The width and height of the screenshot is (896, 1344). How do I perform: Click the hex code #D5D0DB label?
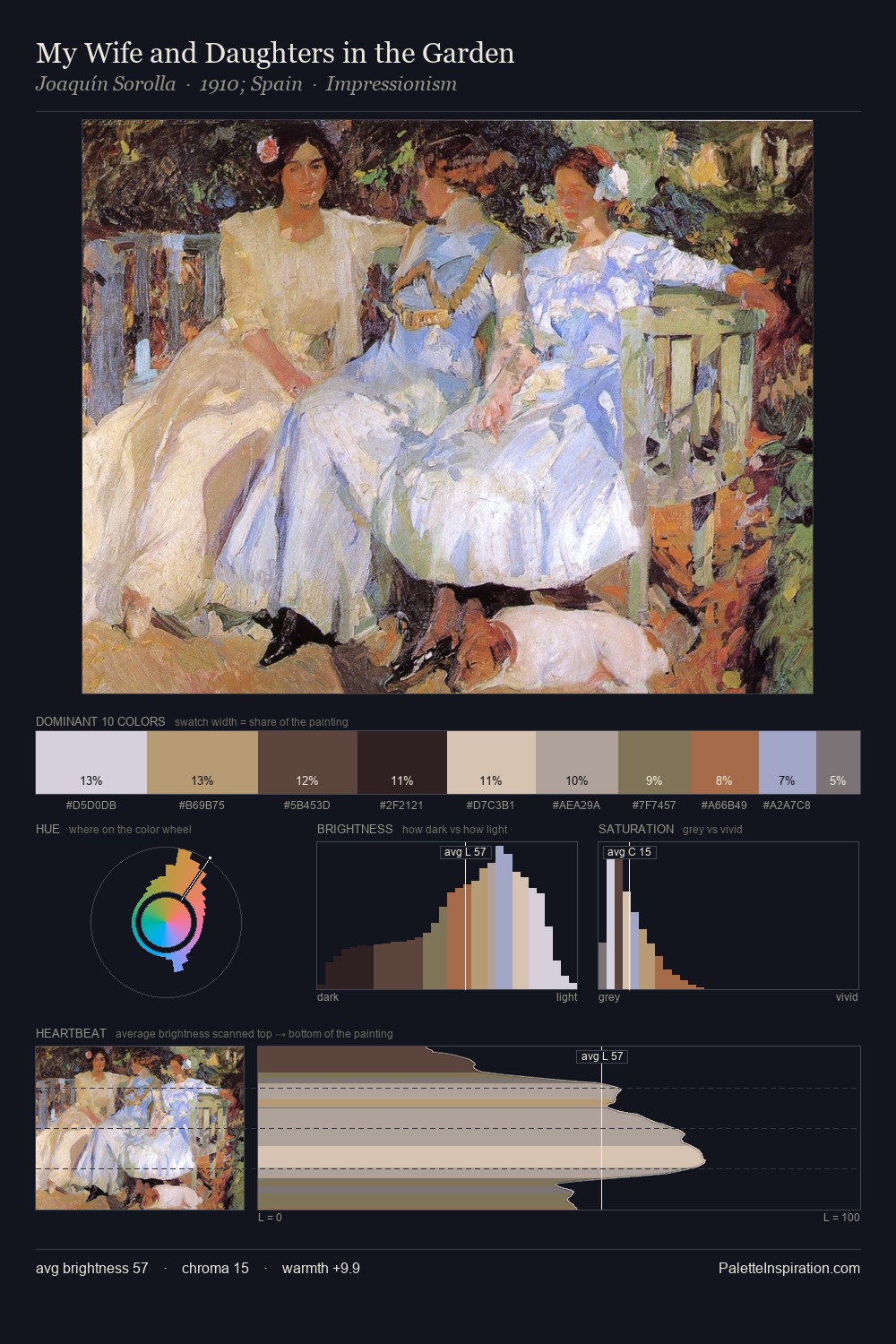coord(91,805)
